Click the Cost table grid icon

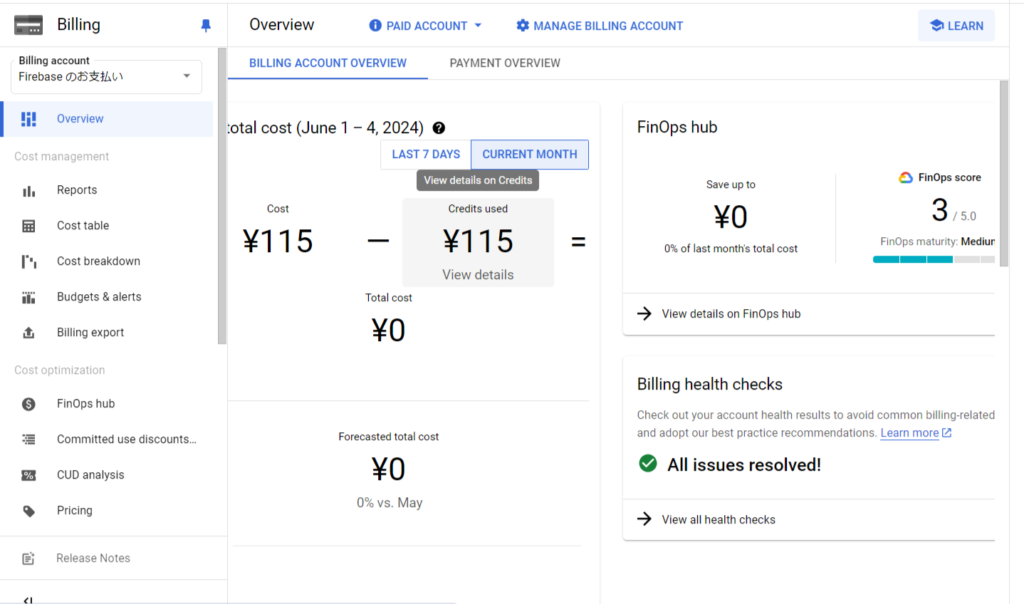[28, 226]
